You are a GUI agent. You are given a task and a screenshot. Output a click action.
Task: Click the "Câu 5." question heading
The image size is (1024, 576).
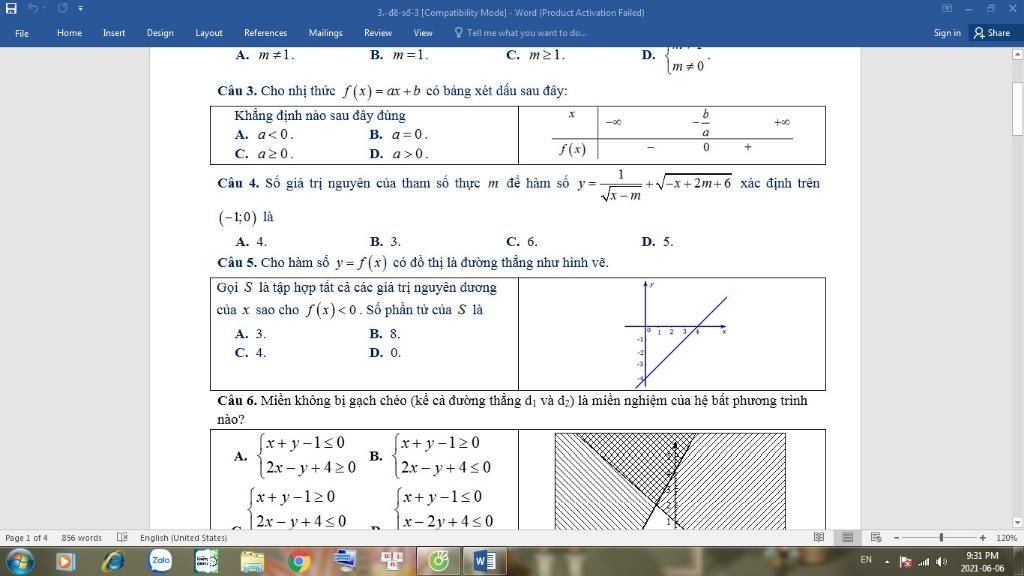click(237, 263)
